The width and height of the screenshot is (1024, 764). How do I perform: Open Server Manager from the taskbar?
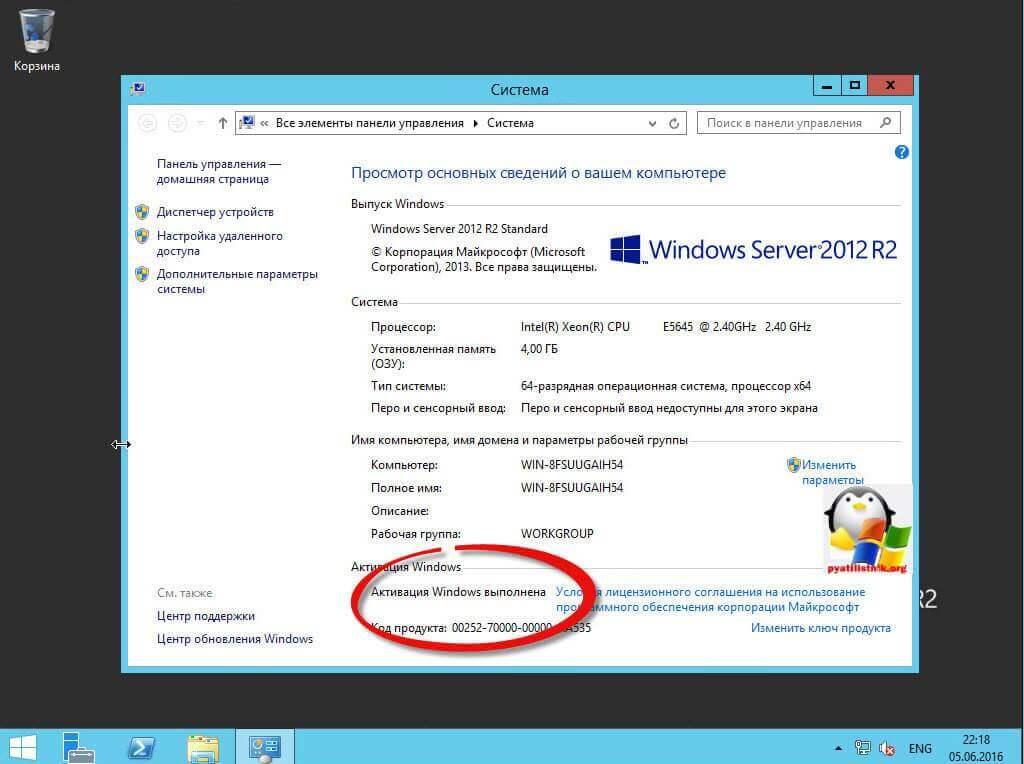point(78,747)
